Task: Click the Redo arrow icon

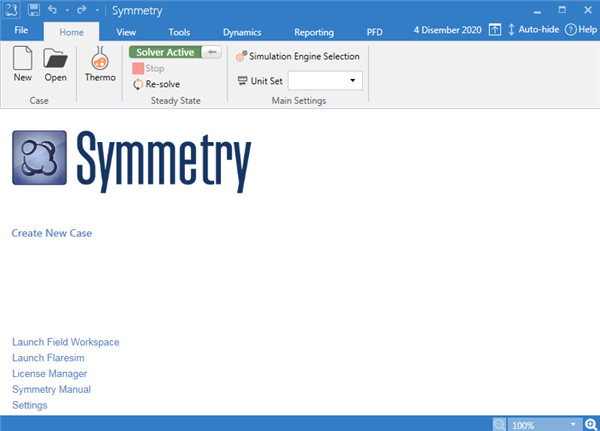Action: 77,9
